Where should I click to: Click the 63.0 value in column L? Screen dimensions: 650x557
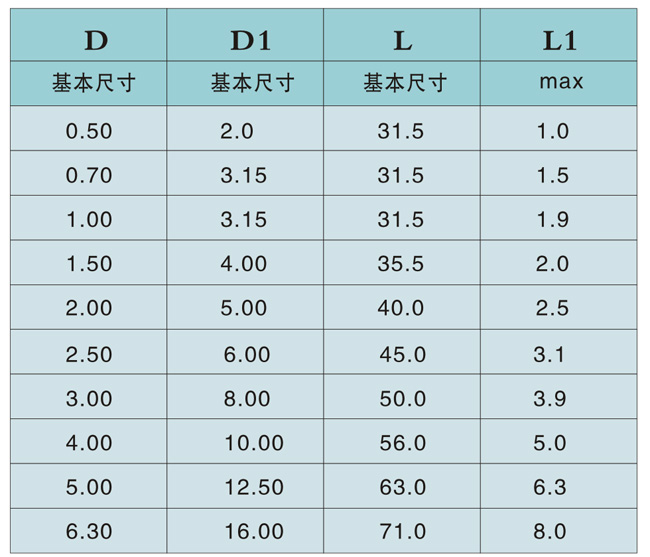click(402, 488)
